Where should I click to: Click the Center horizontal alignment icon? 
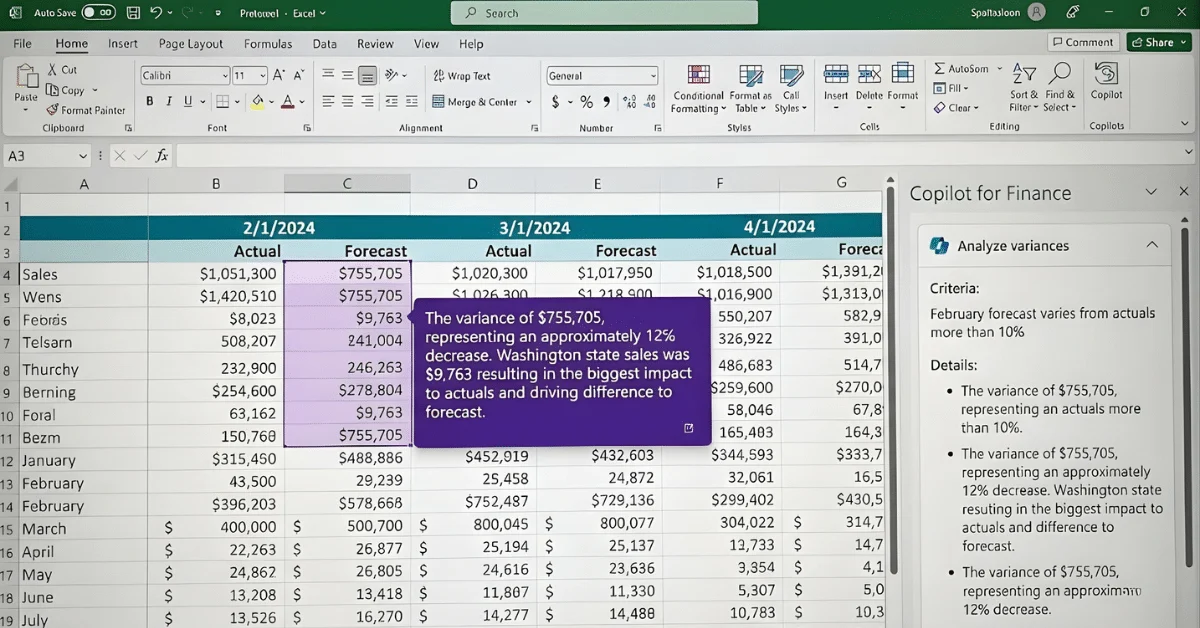click(347, 101)
